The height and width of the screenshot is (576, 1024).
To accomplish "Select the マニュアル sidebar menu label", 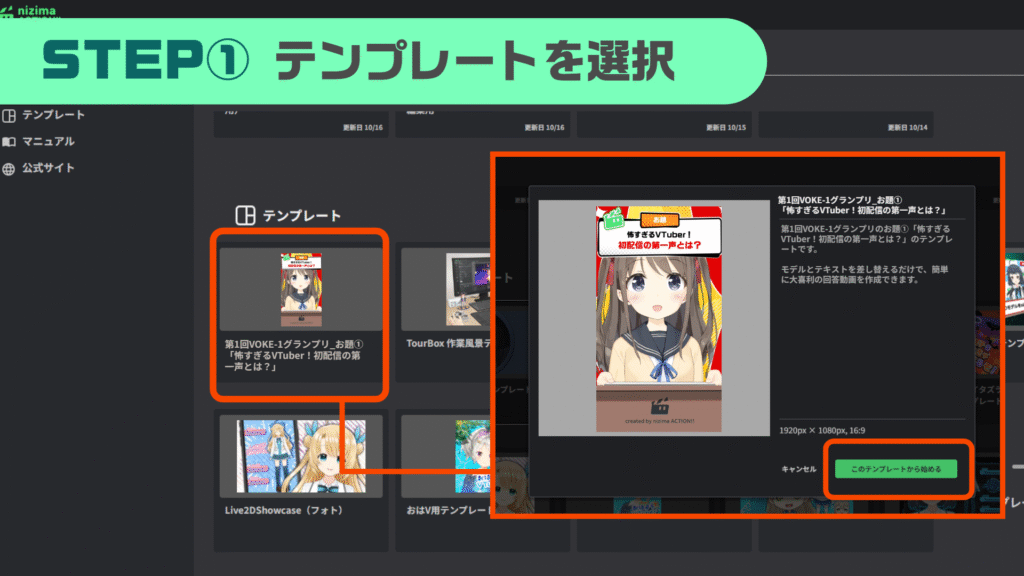I will (48, 142).
